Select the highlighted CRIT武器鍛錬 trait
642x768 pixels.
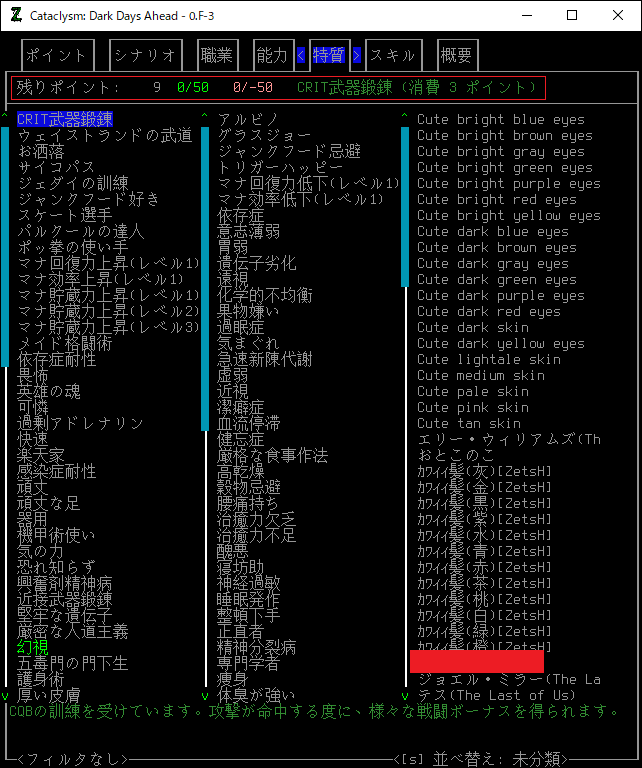pyautogui.click(x=64, y=120)
